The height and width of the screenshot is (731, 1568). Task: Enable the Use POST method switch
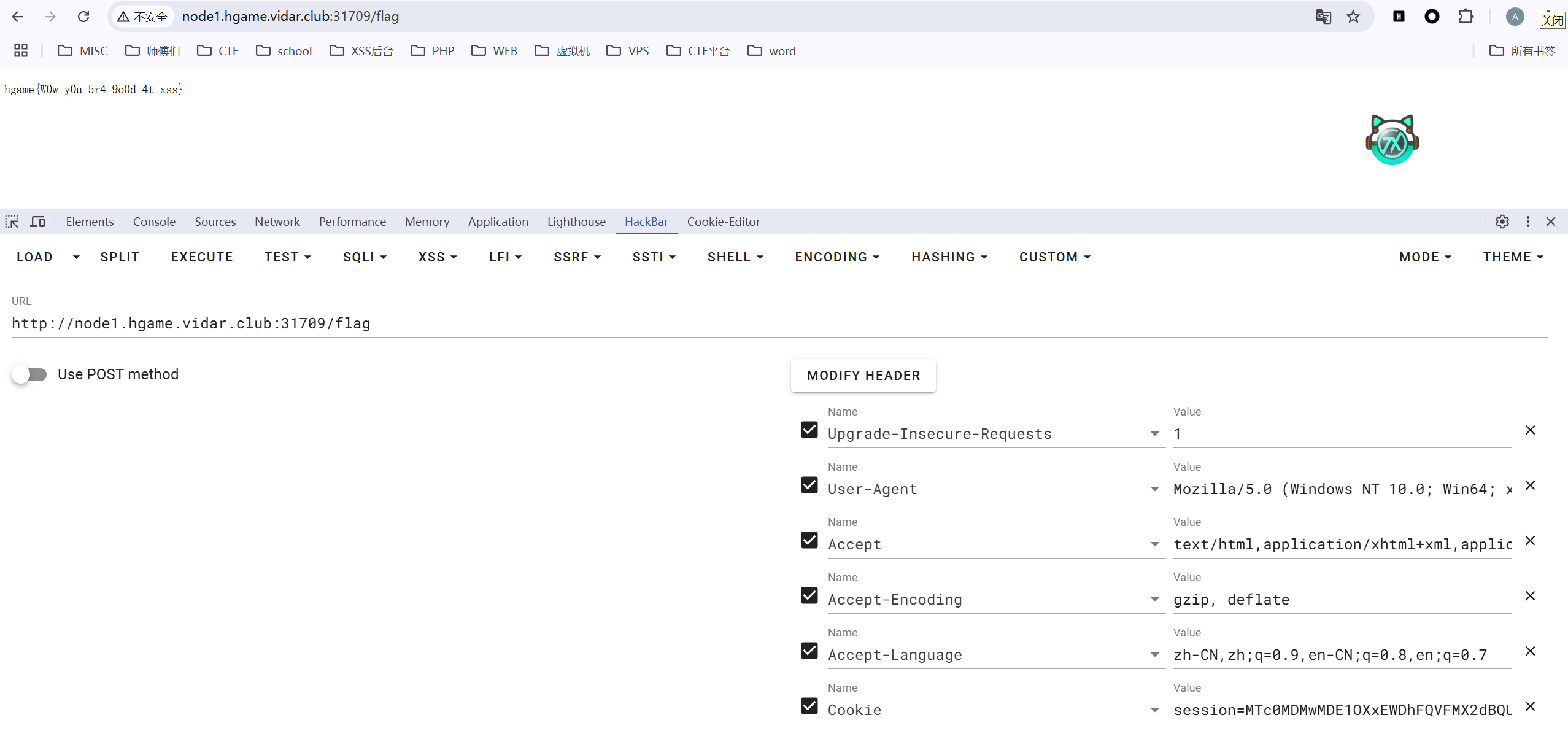coord(29,374)
